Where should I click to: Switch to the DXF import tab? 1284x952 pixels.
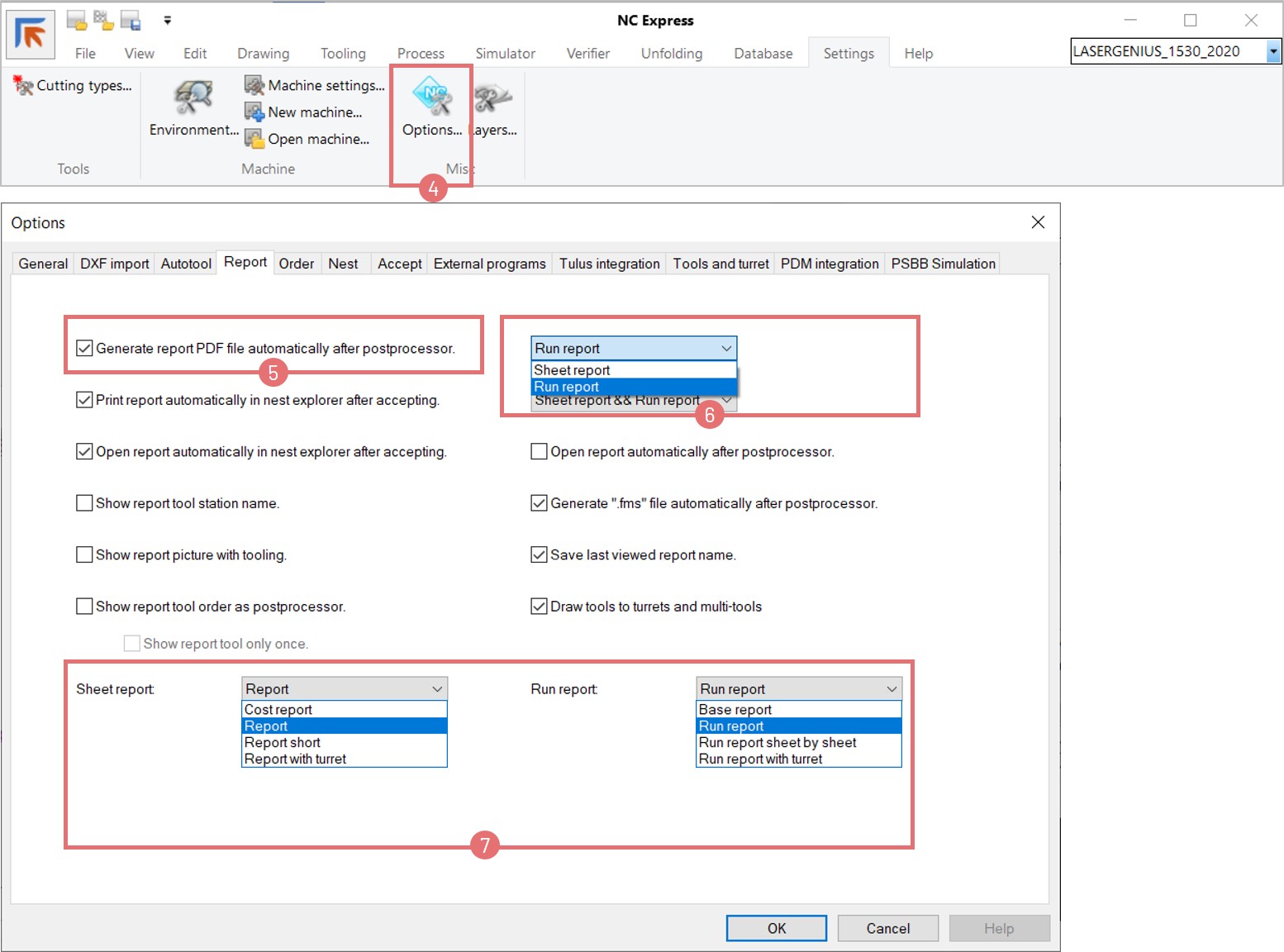click(x=114, y=264)
